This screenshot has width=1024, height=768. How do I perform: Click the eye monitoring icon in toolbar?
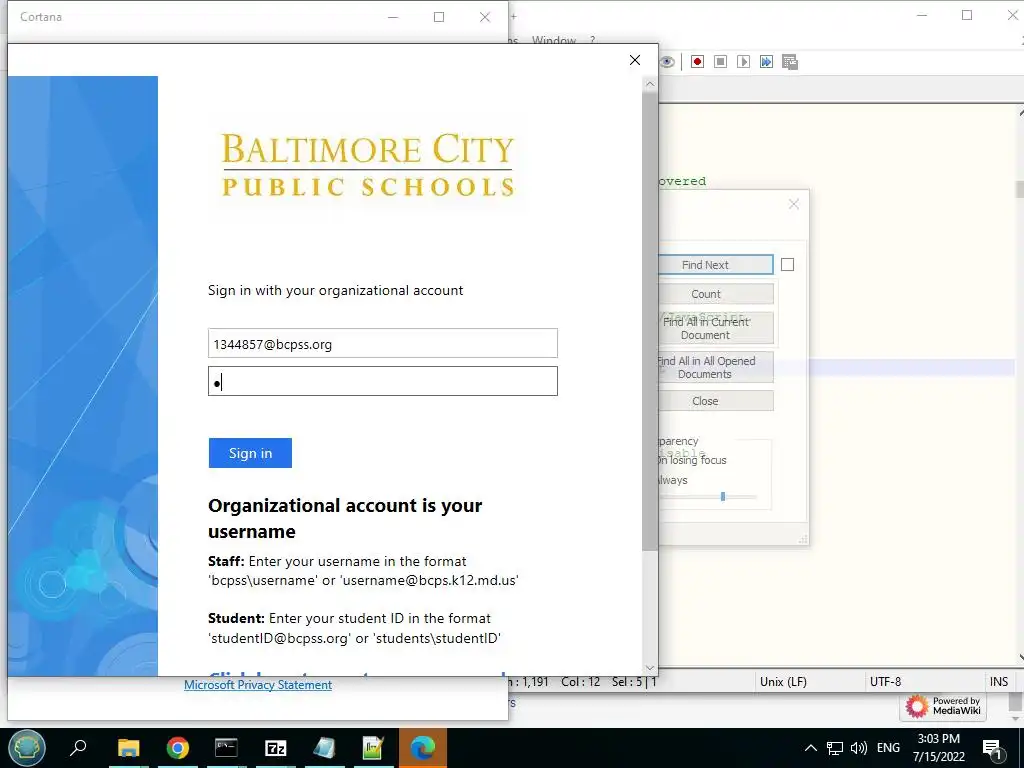667,61
